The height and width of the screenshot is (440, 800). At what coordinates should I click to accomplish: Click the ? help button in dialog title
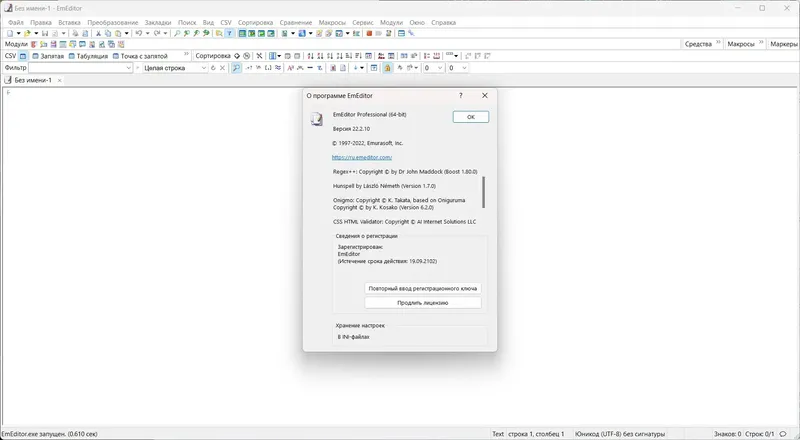[461, 95]
